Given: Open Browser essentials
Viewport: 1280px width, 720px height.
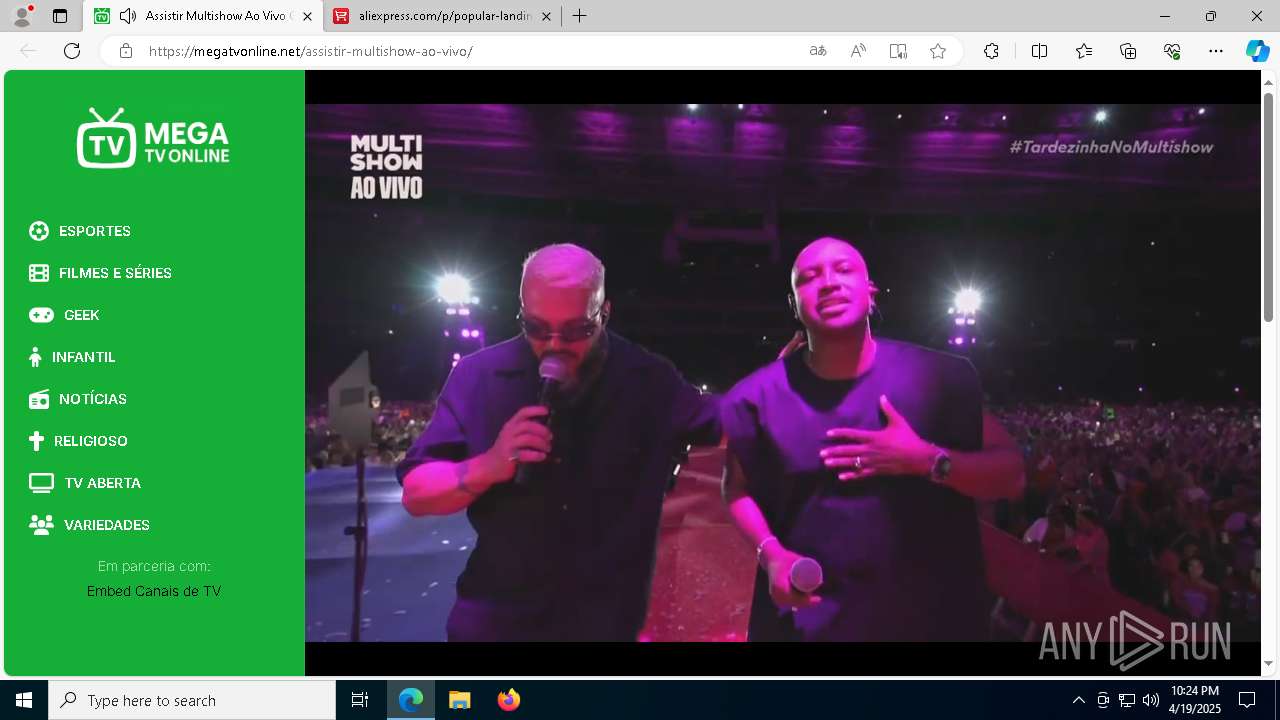Looking at the screenshot, I should click(x=1172, y=51).
